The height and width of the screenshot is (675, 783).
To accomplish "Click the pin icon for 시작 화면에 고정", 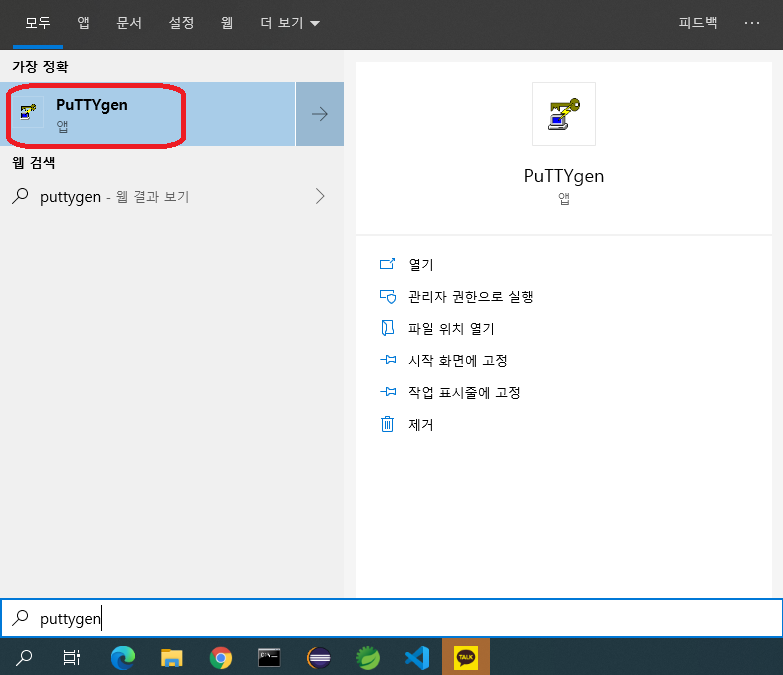I will (x=388, y=360).
